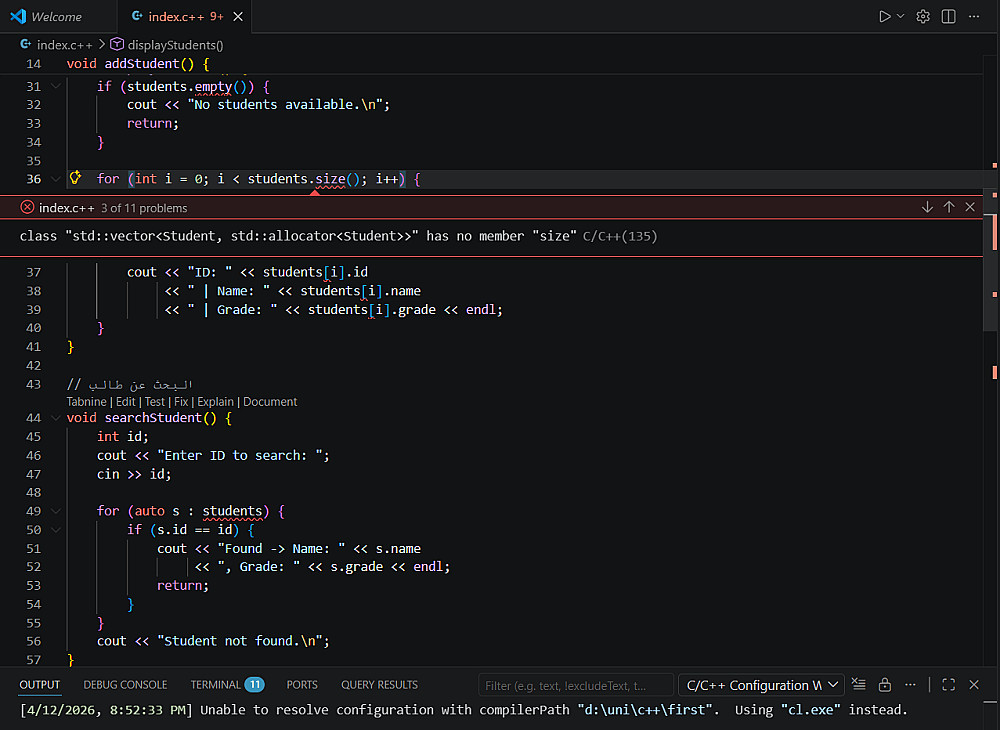The width and height of the screenshot is (1000, 730).
Task: Open the TERMINAL panel tab
Action: (215, 685)
